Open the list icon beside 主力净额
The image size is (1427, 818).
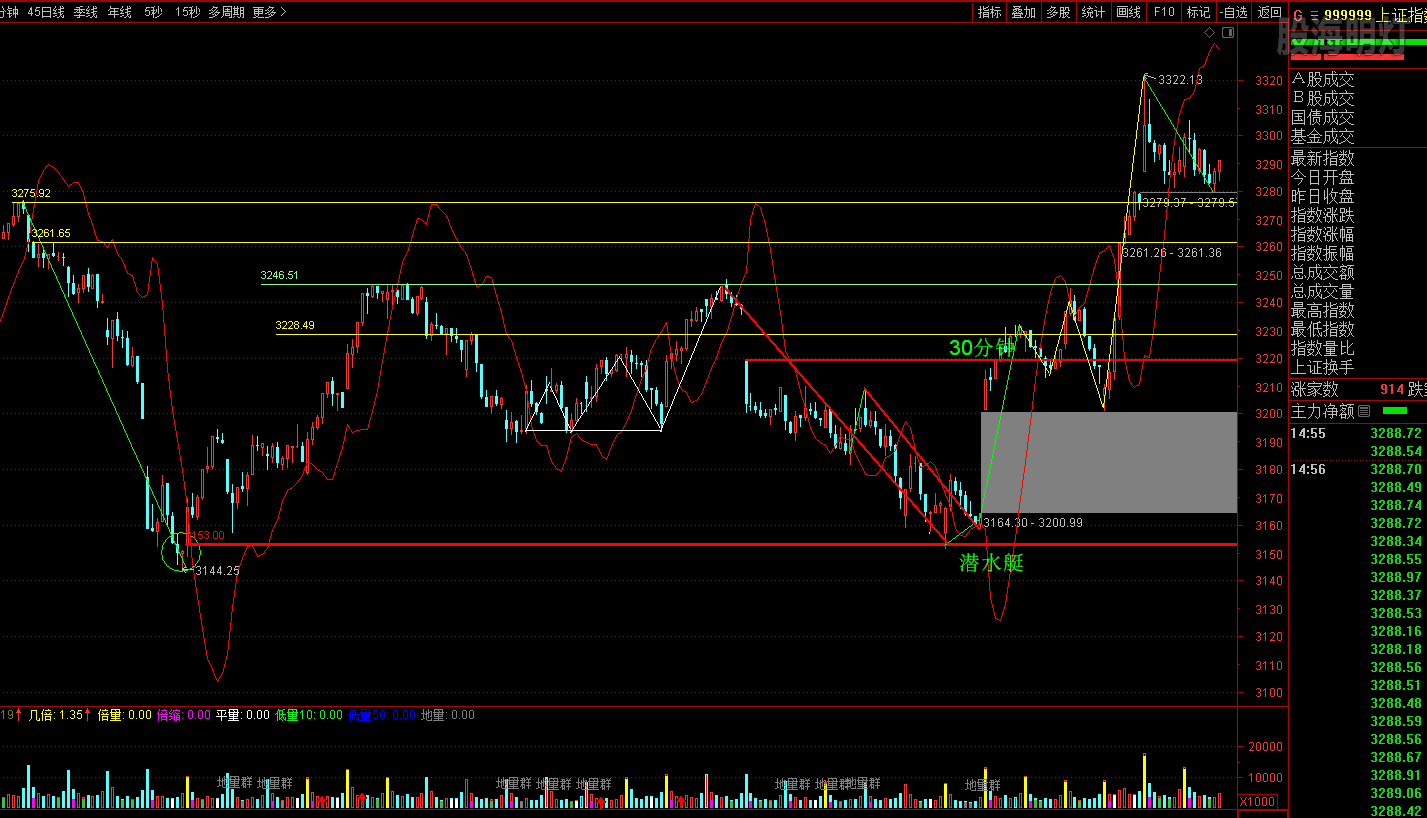(1363, 410)
